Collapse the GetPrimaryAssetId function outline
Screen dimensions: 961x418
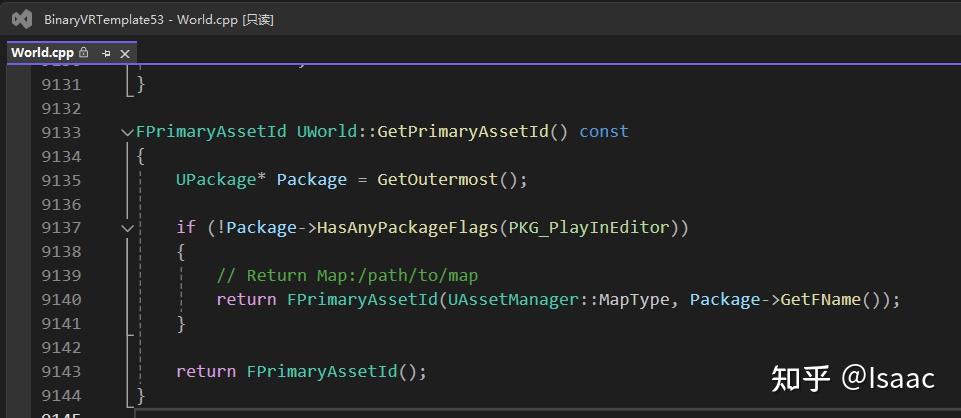(126, 132)
